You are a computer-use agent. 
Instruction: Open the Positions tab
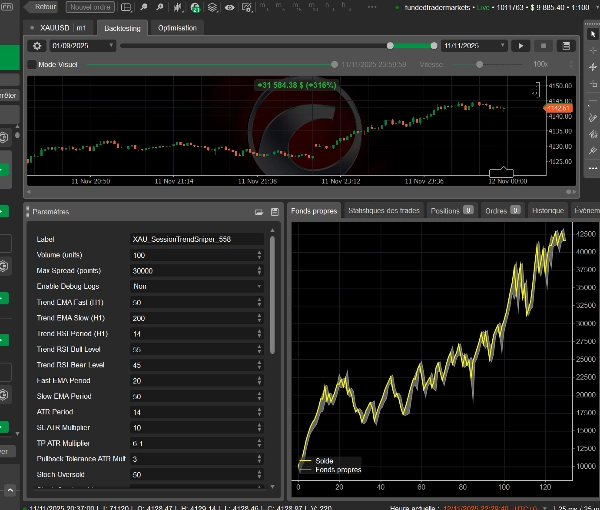click(452, 211)
